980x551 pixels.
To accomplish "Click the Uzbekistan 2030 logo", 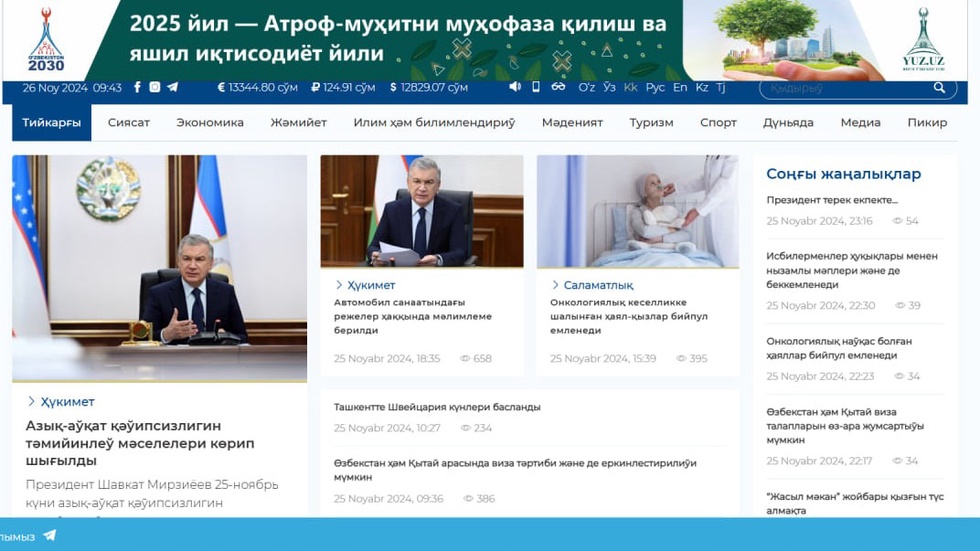I will point(46,40).
